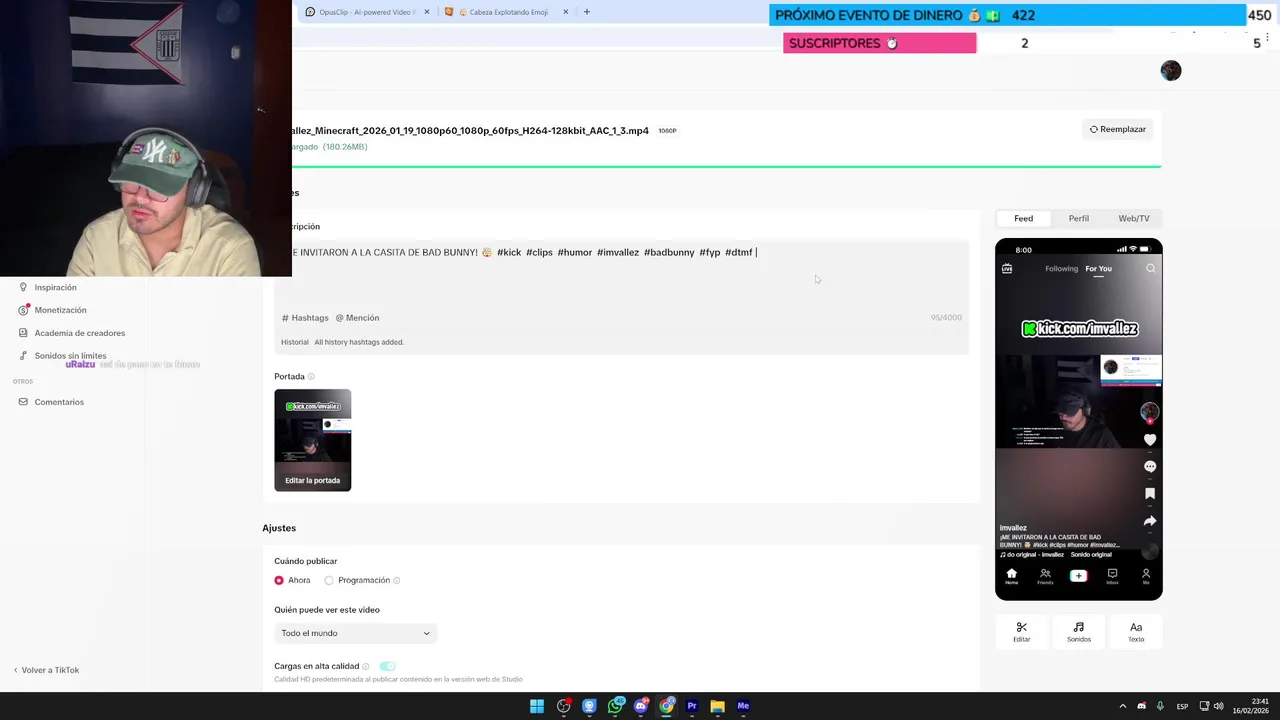Click the ESP language indicator
This screenshot has width=1280, height=720.
pyautogui.click(x=1182, y=706)
